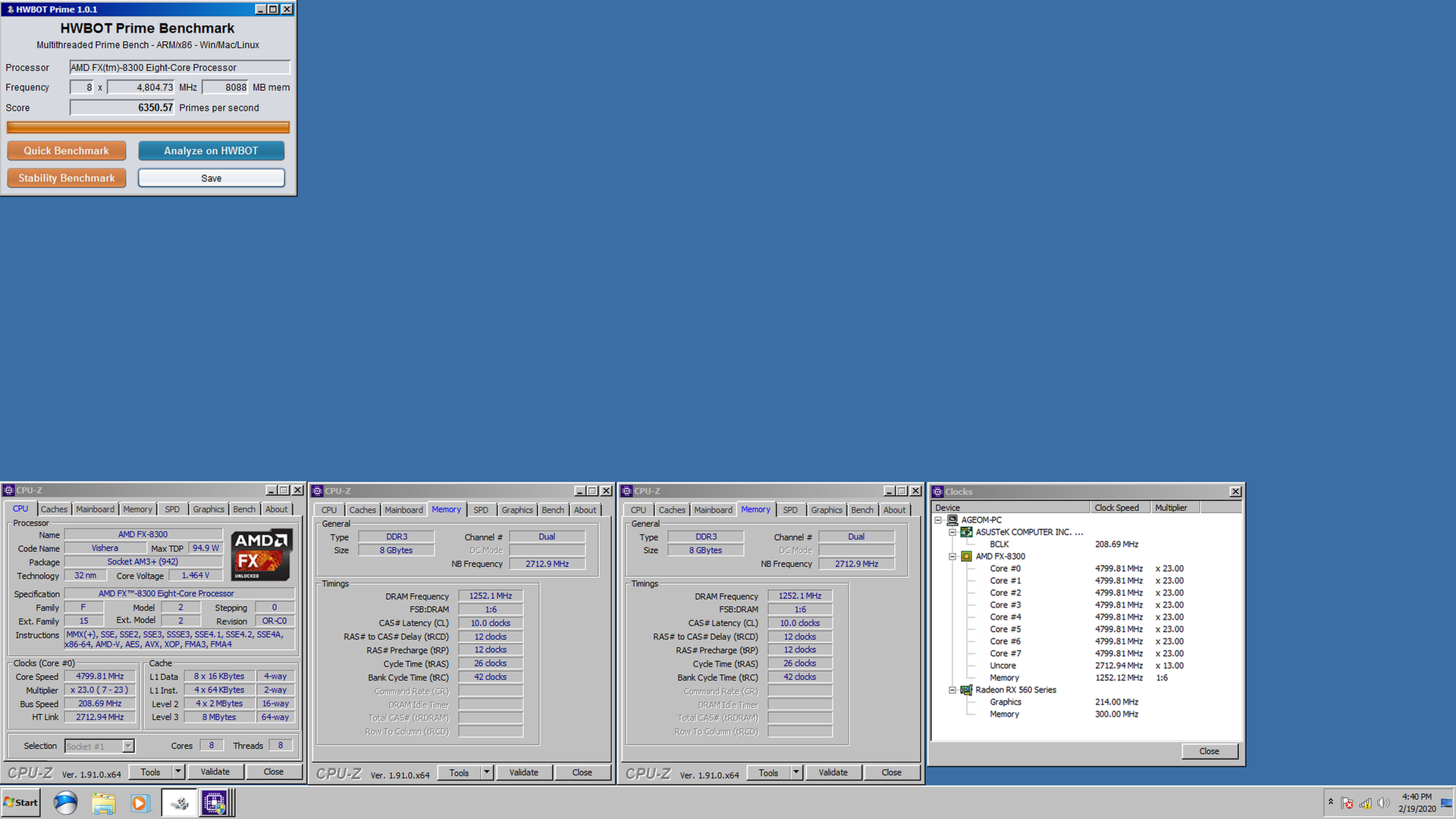This screenshot has height=819, width=1456.
Task: Collapse the AGEOM-PC tree node
Action: pyautogui.click(x=938, y=520)
